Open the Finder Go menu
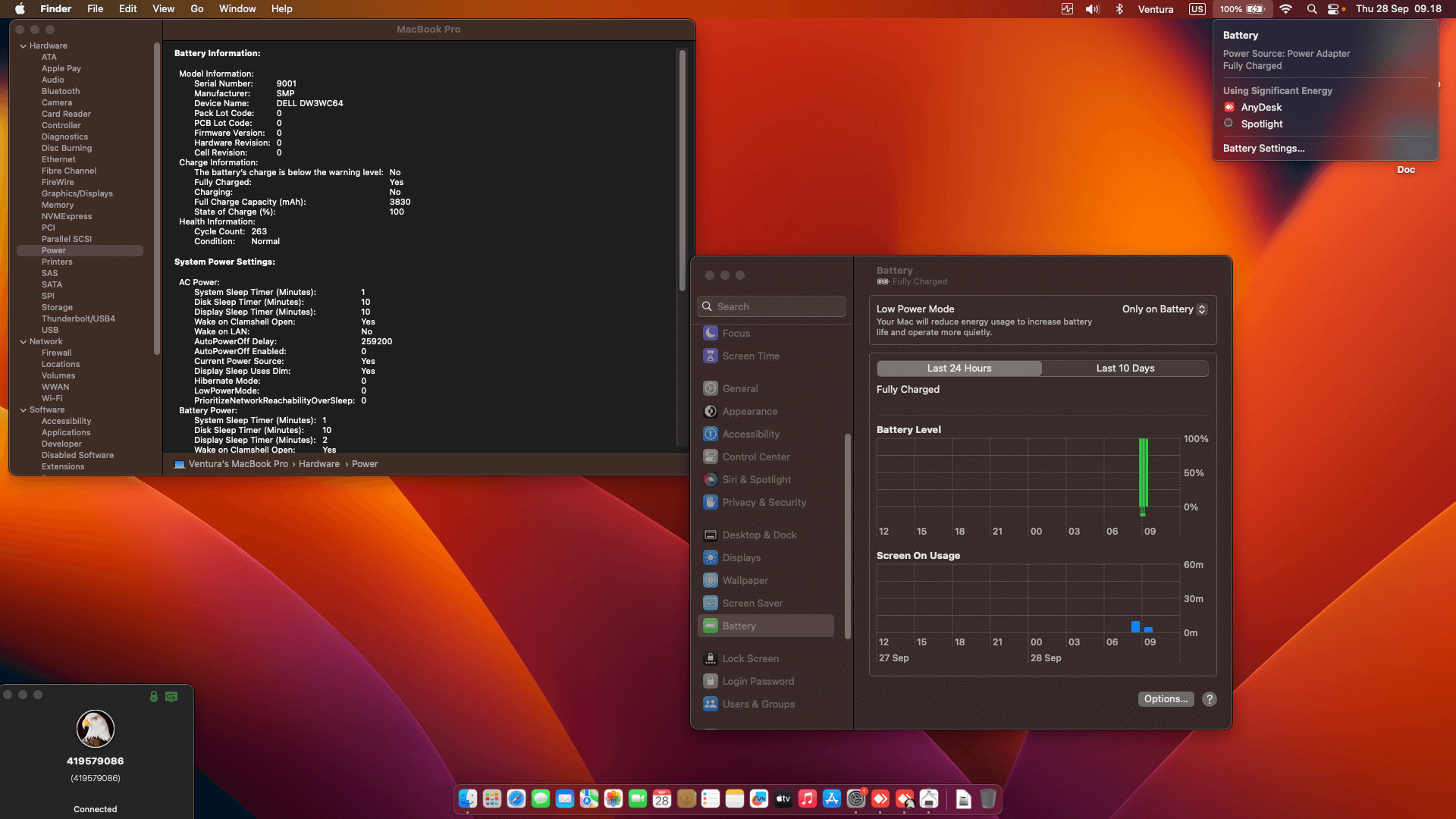Screen dimensions: 1456x819 196,9
